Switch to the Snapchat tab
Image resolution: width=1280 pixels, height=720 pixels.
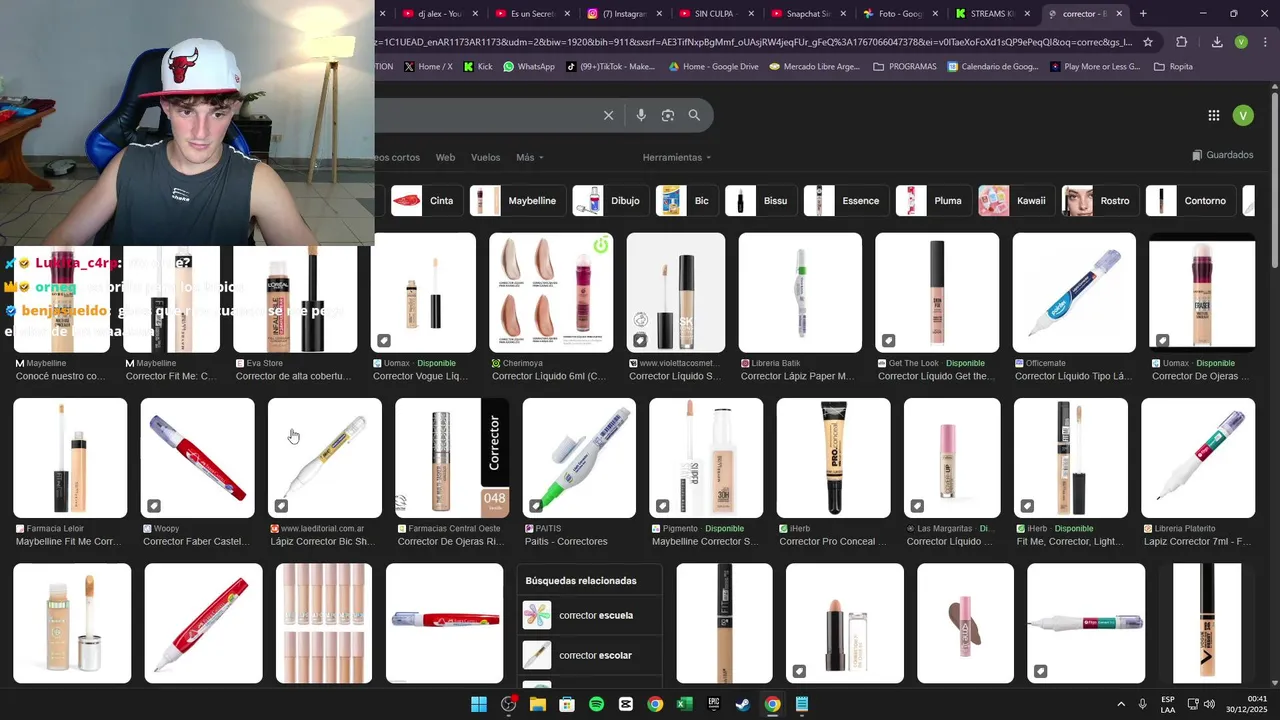[x=808, y=14]
